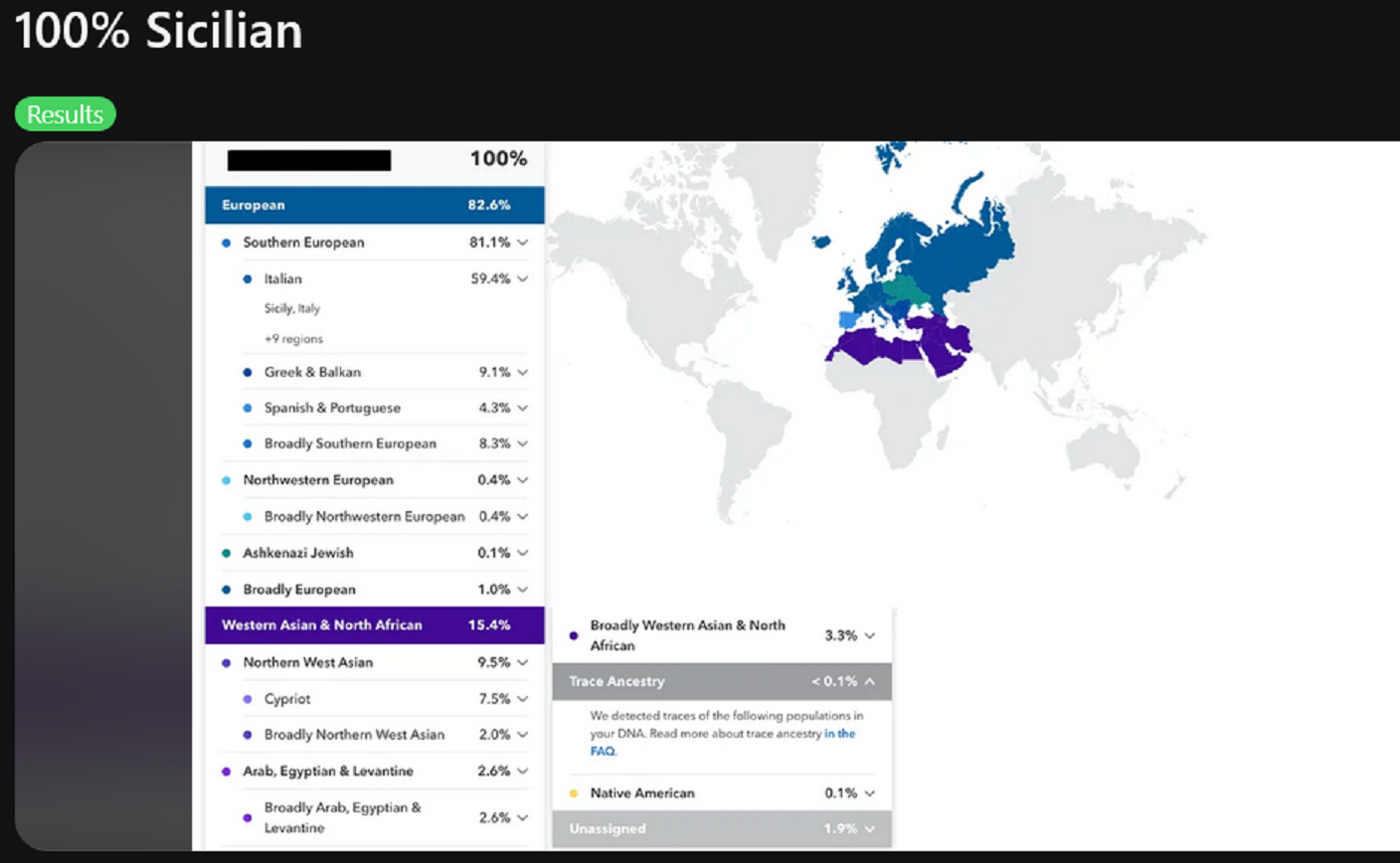Image resolution: width=1400 pixels, height=863 pixels.
Task: Click the Southern European color dot
Action: [x=227, y=243]
